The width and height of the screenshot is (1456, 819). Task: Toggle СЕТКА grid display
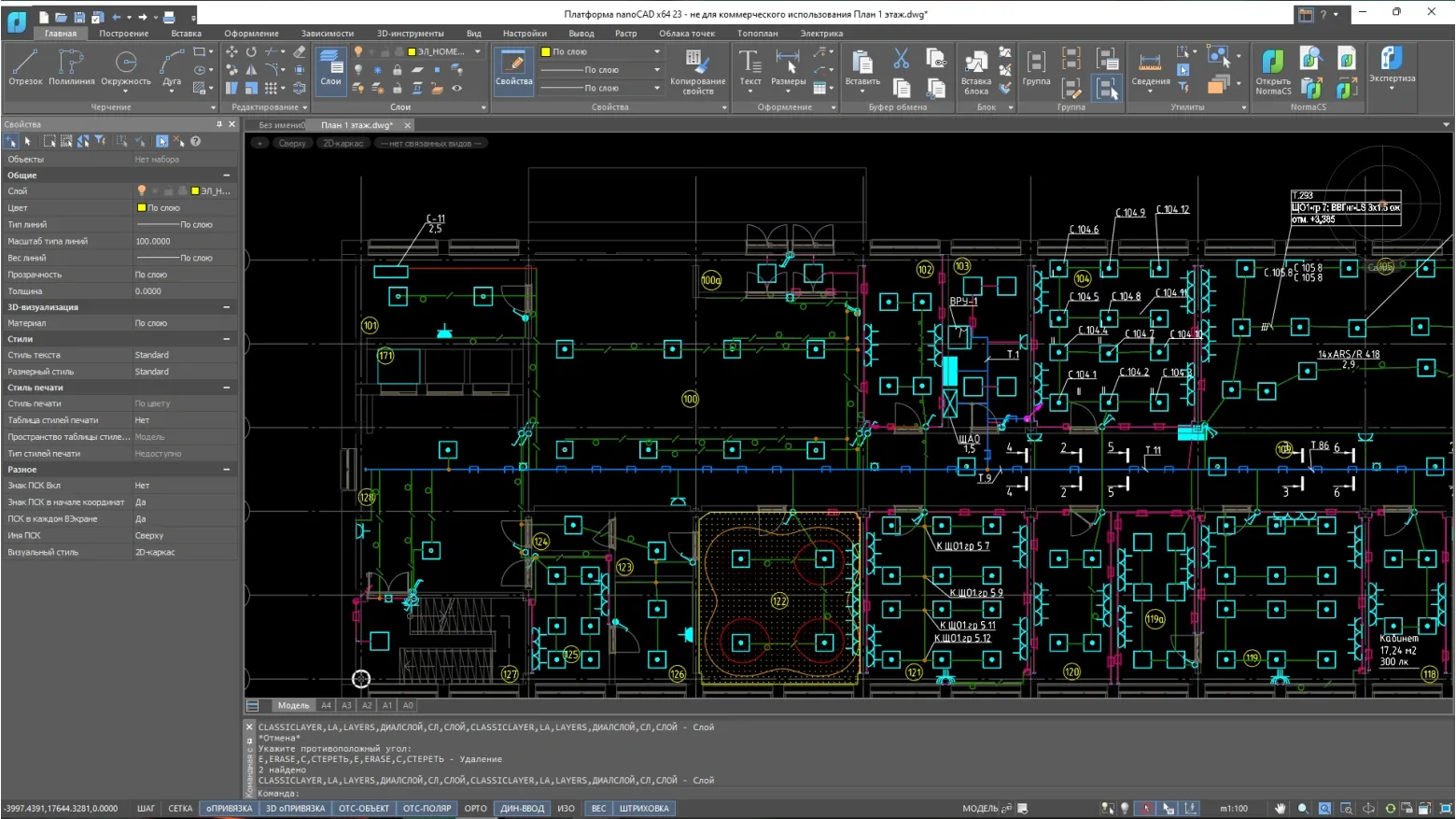coord(180,809)
